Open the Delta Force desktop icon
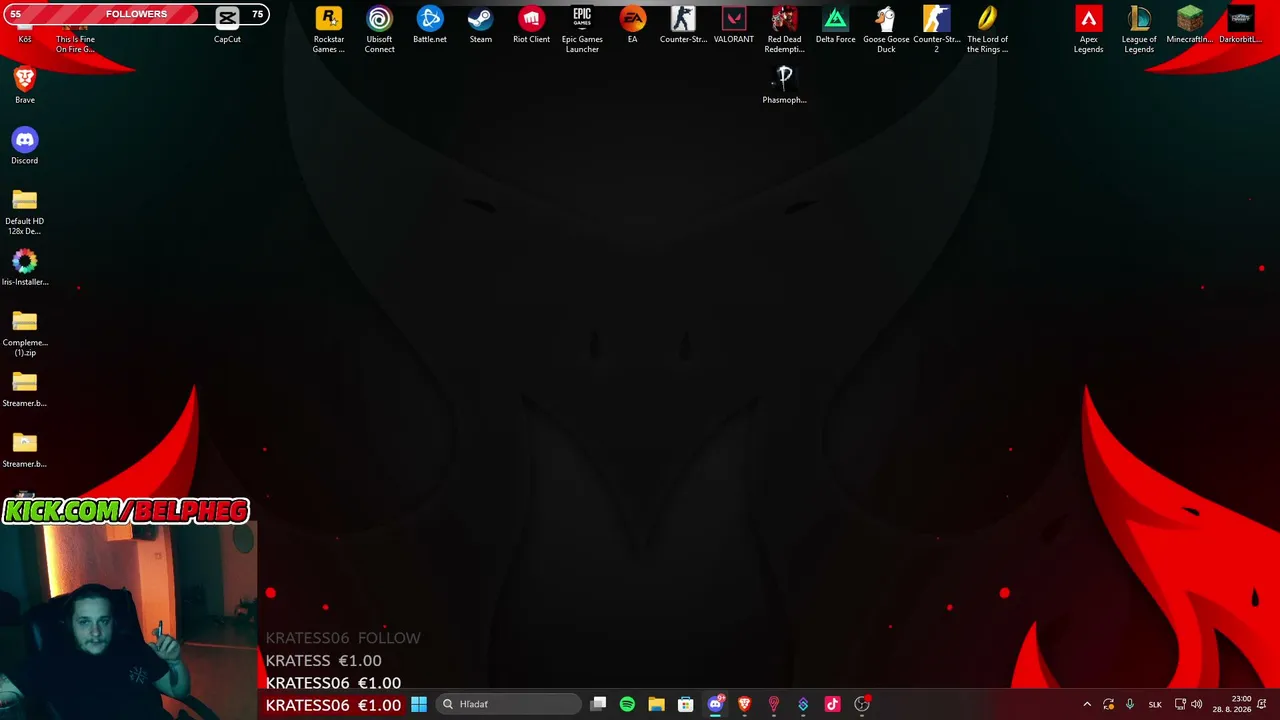Viewport: 1280px width, 720px height. coord(835,26)
